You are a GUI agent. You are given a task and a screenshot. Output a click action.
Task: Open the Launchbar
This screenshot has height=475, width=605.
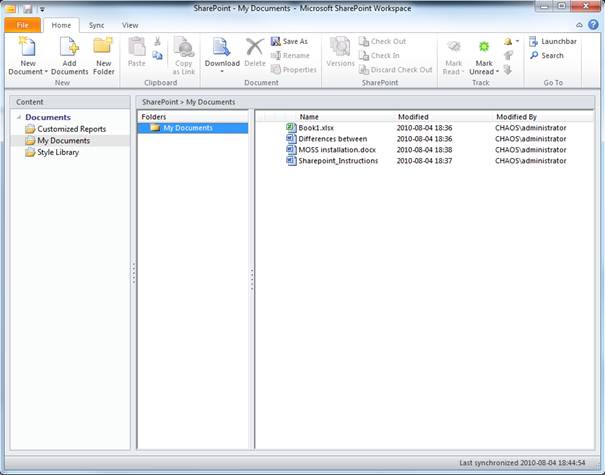(553, 41)
